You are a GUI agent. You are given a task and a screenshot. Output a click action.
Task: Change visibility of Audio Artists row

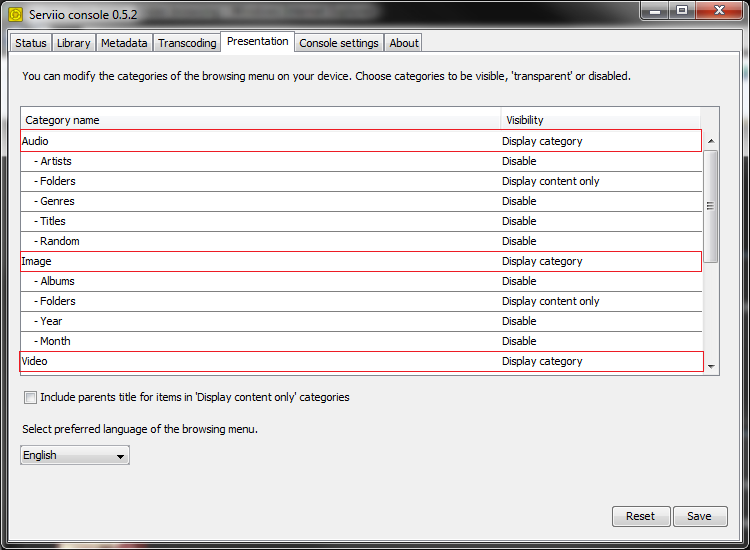[x=600, y=161]
